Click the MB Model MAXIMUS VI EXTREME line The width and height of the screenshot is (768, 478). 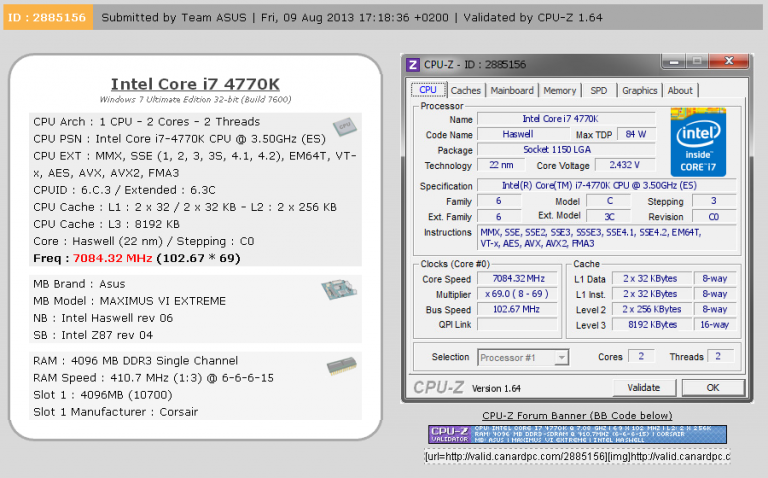[x=129, y=301]
